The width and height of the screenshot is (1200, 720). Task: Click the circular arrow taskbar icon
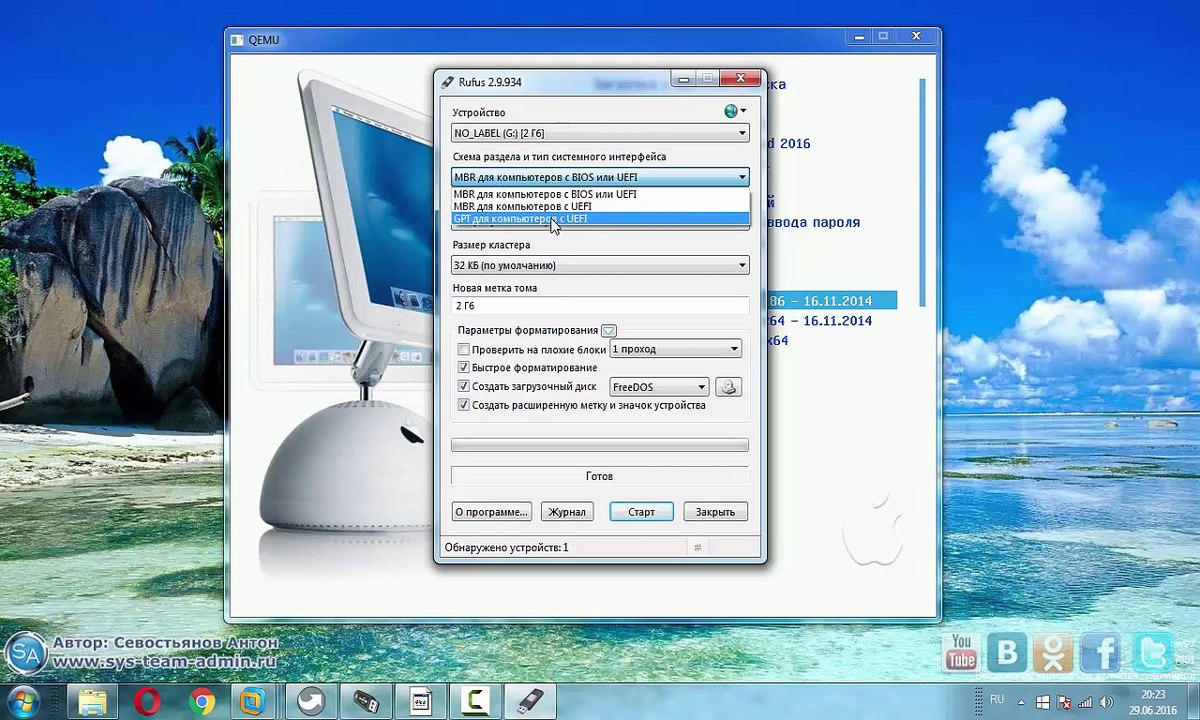(311, 701)
